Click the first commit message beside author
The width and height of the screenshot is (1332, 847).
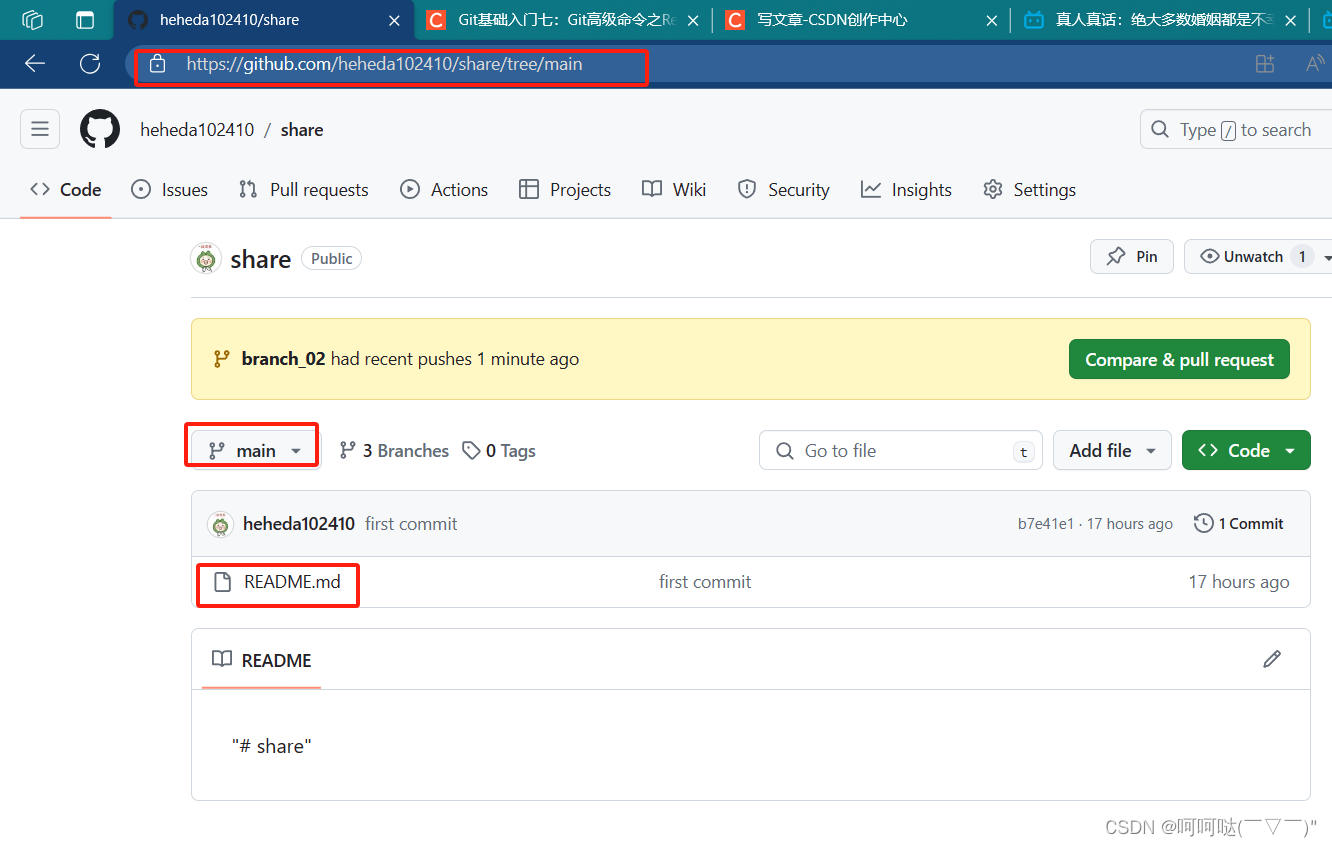411,524
